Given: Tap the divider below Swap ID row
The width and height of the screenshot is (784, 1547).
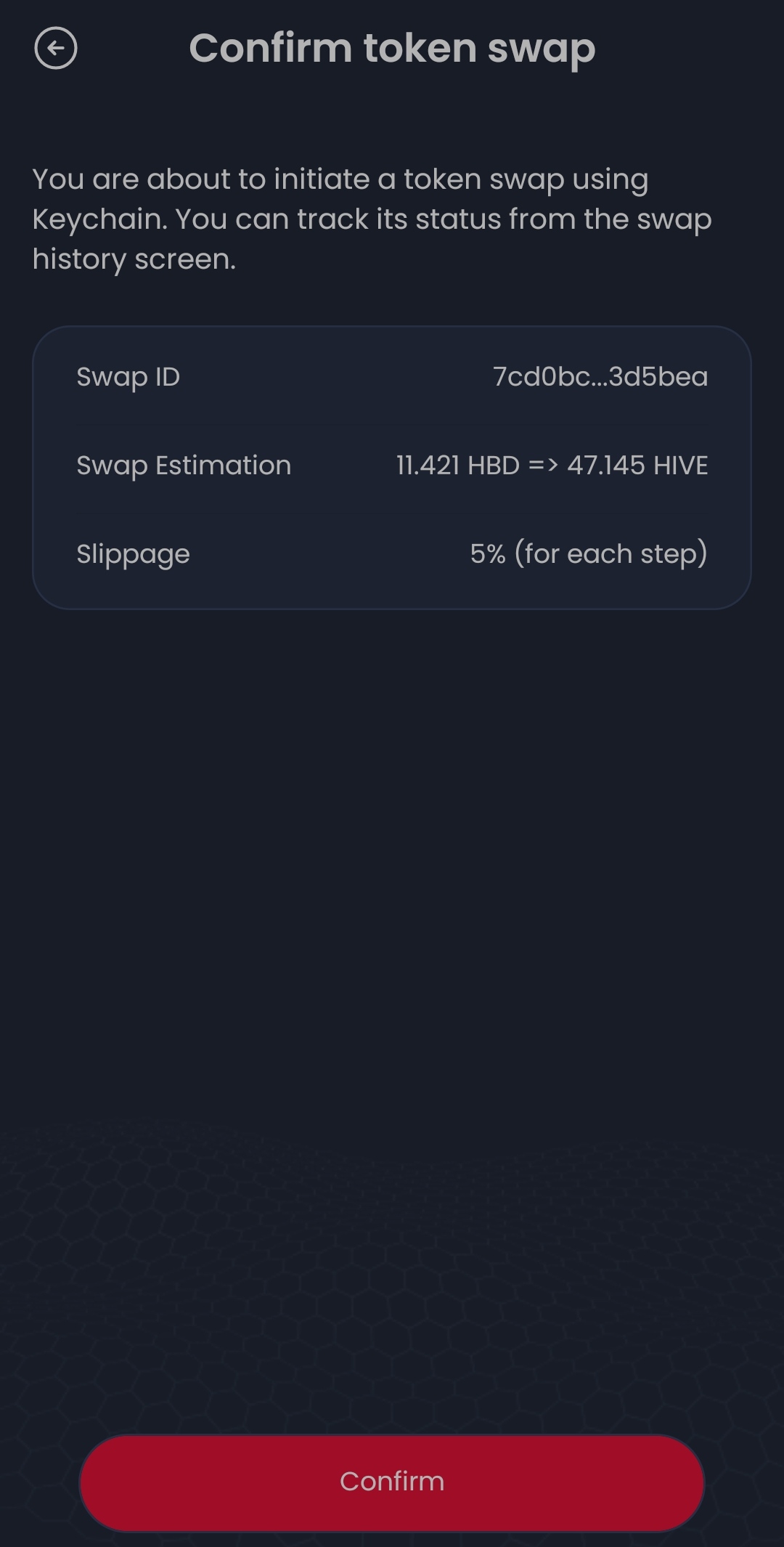Looking at the screenshot, I should 392,423.
